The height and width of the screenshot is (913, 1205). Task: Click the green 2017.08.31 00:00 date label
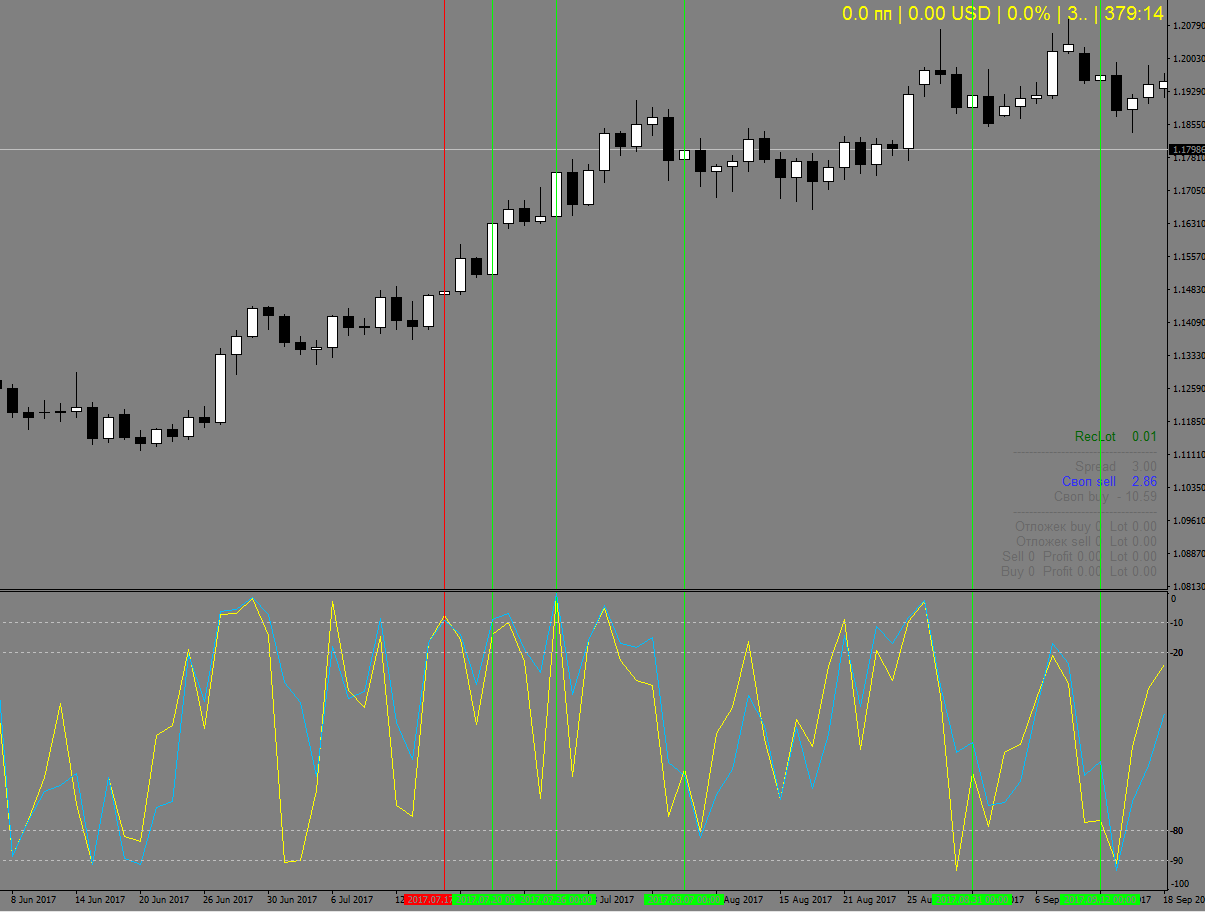(x=972, y=900)
